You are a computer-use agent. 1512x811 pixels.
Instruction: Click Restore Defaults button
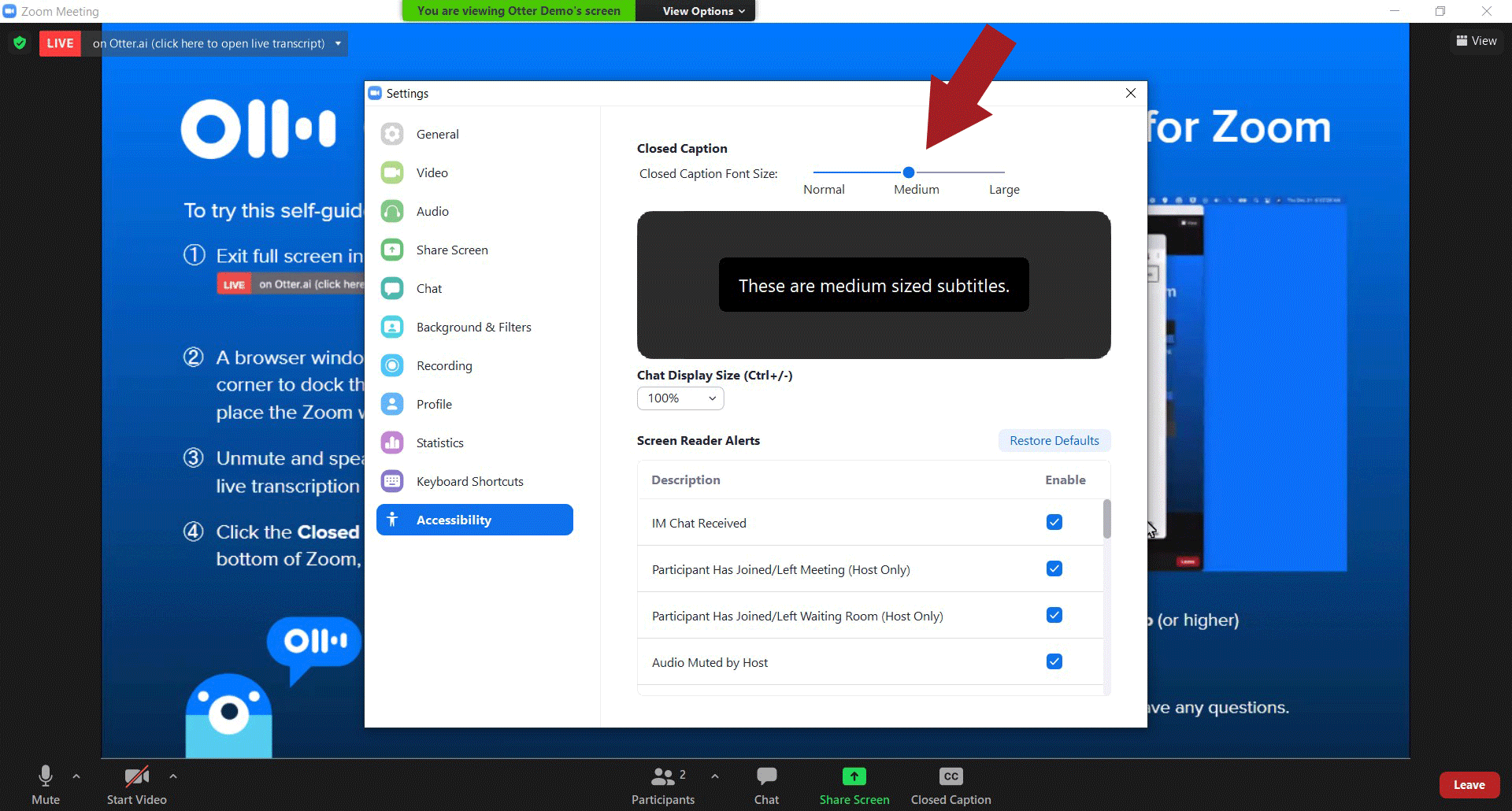(1054, 441)
